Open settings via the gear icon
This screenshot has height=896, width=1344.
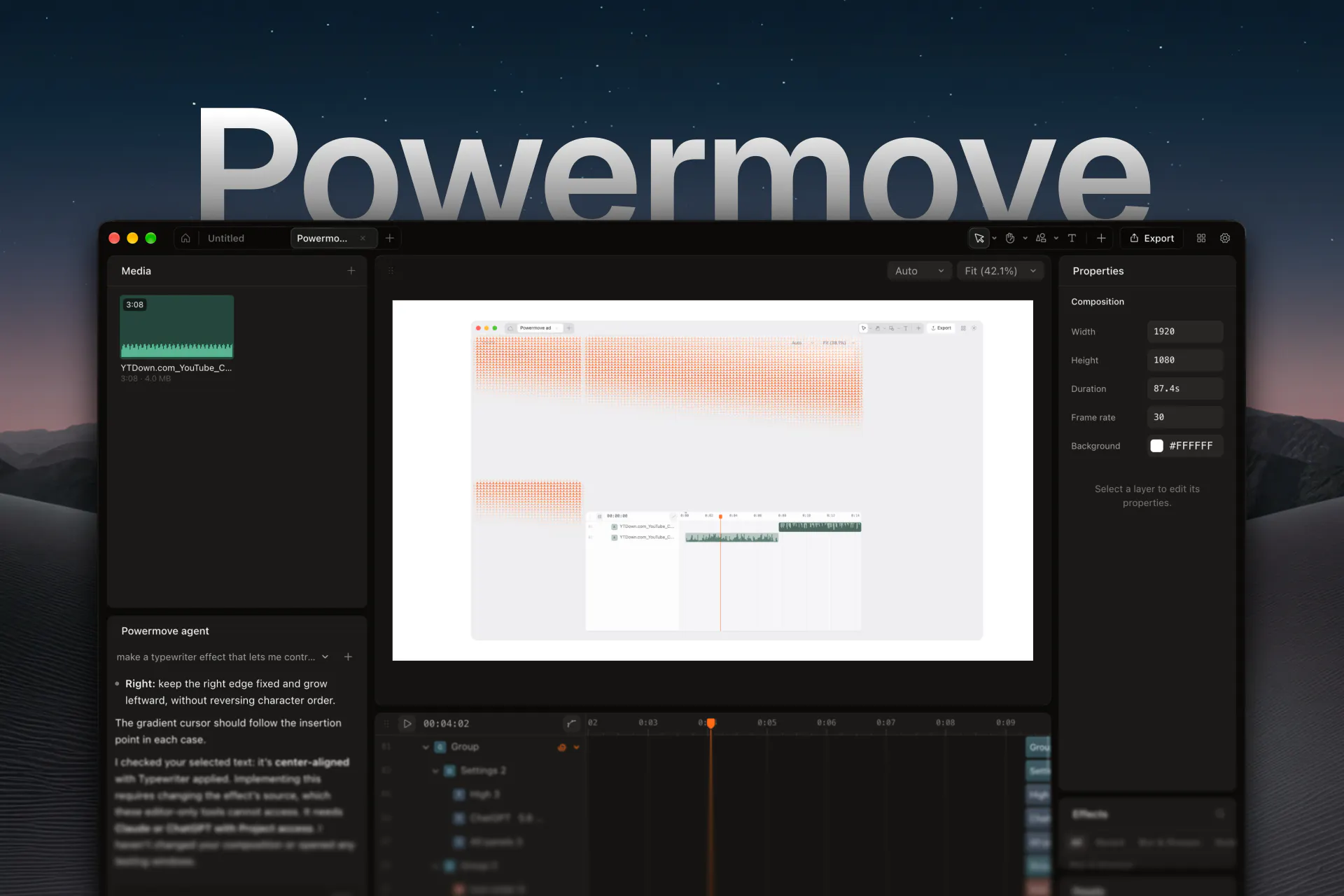pyautogui.click(x=1225, y=238)
